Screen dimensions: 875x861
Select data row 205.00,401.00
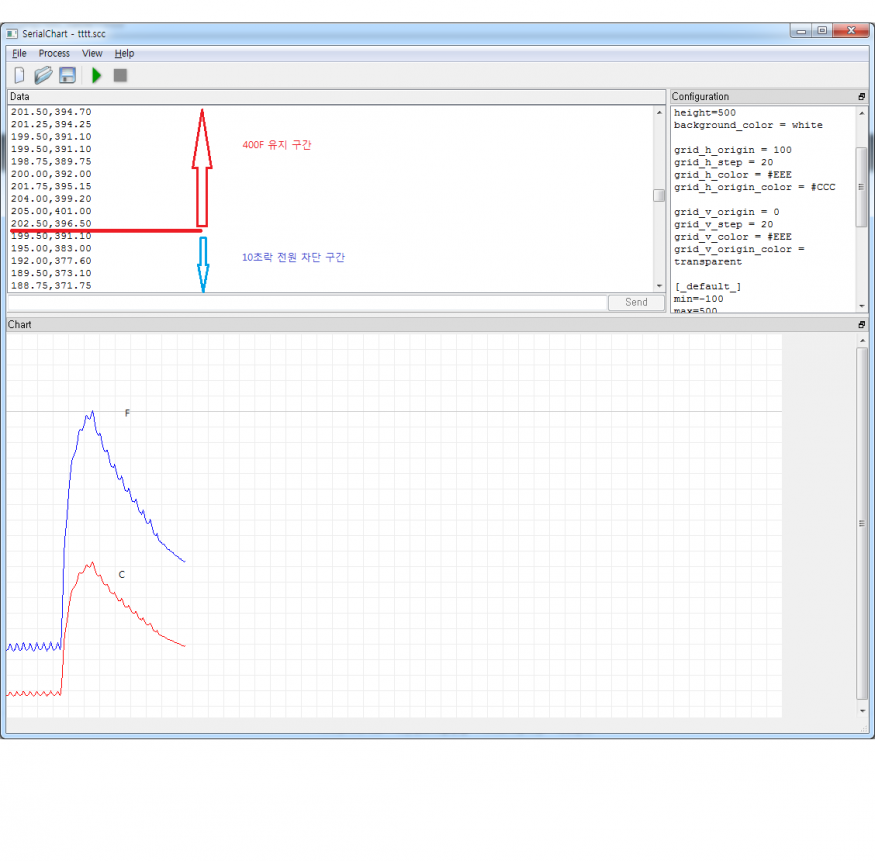(51, 211)
